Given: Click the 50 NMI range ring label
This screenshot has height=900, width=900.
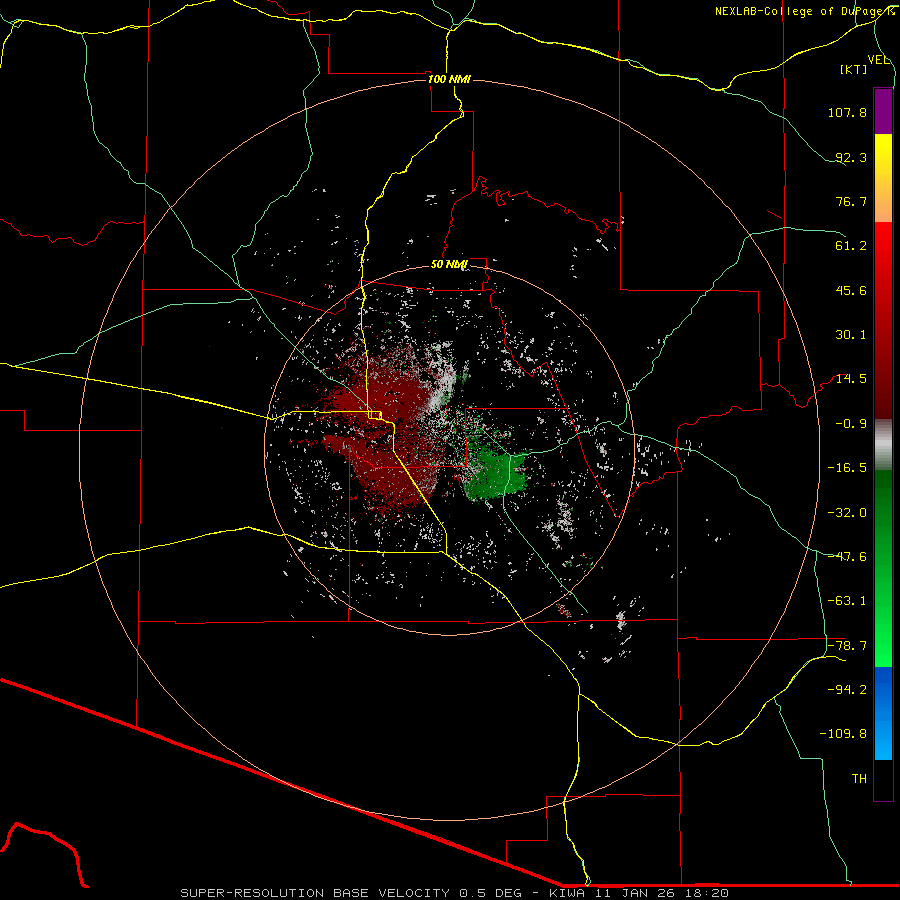Looking at the screenshot, I should (x=449, y=265).
